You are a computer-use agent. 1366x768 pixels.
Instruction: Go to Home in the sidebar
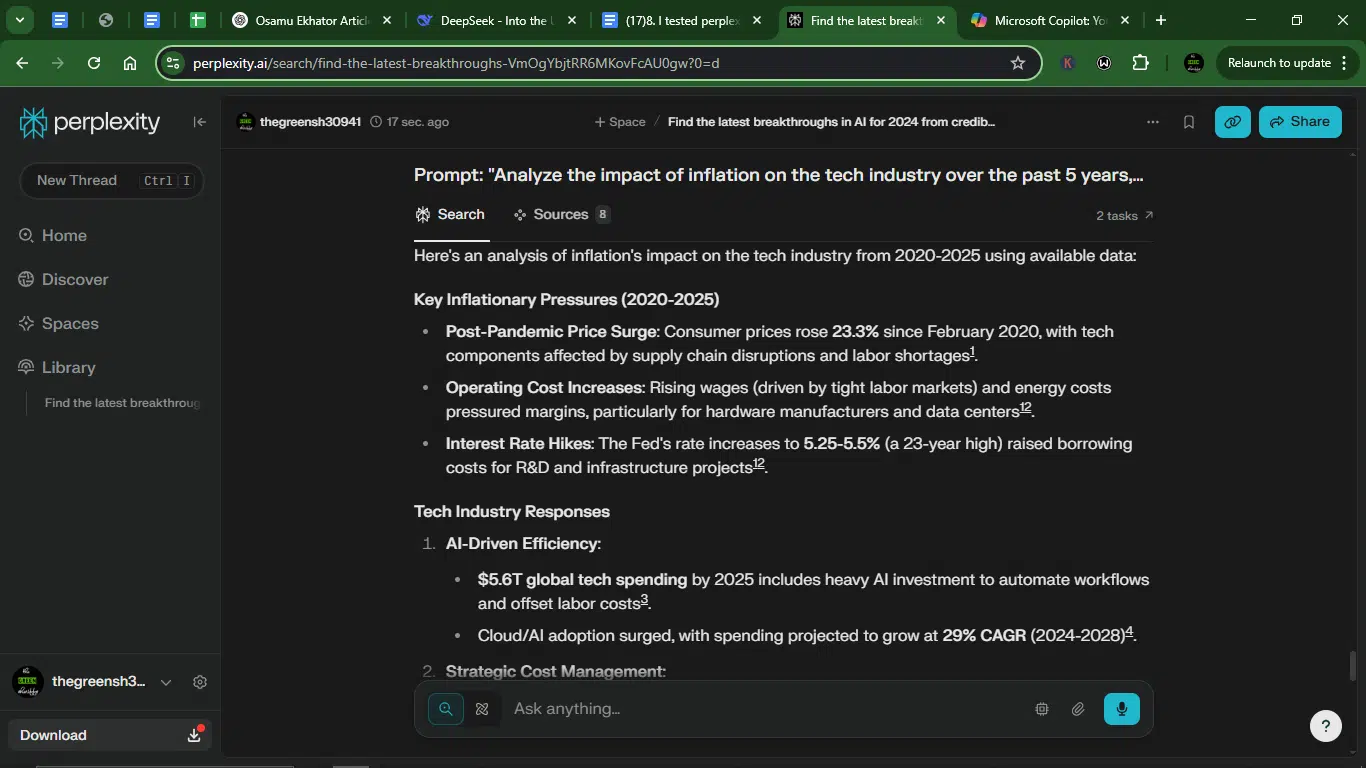[x=53, y=236]
